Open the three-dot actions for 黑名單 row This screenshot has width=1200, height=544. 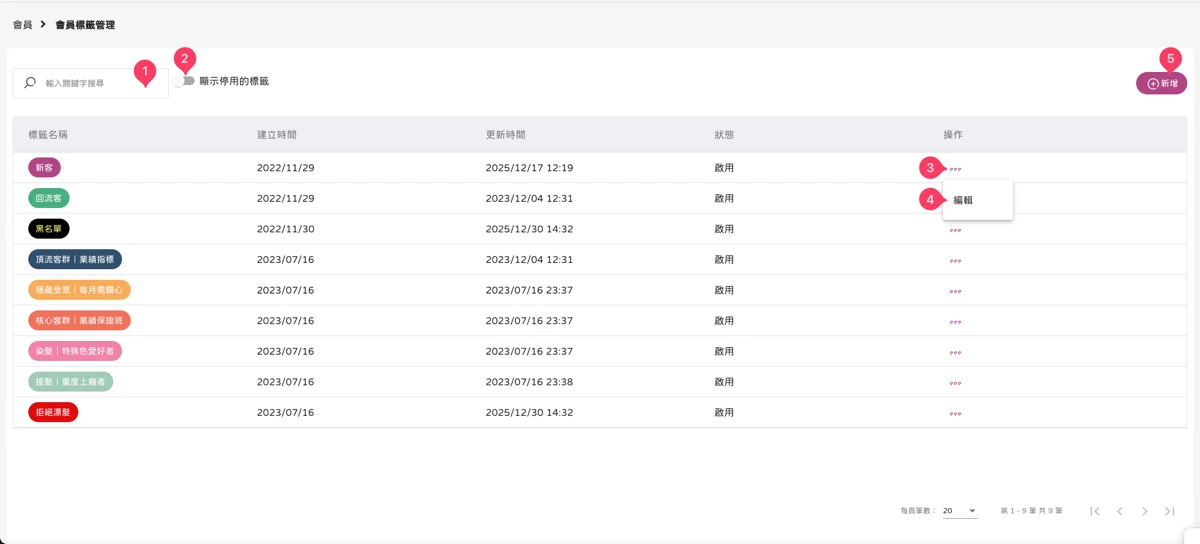(x=956, y=229)
